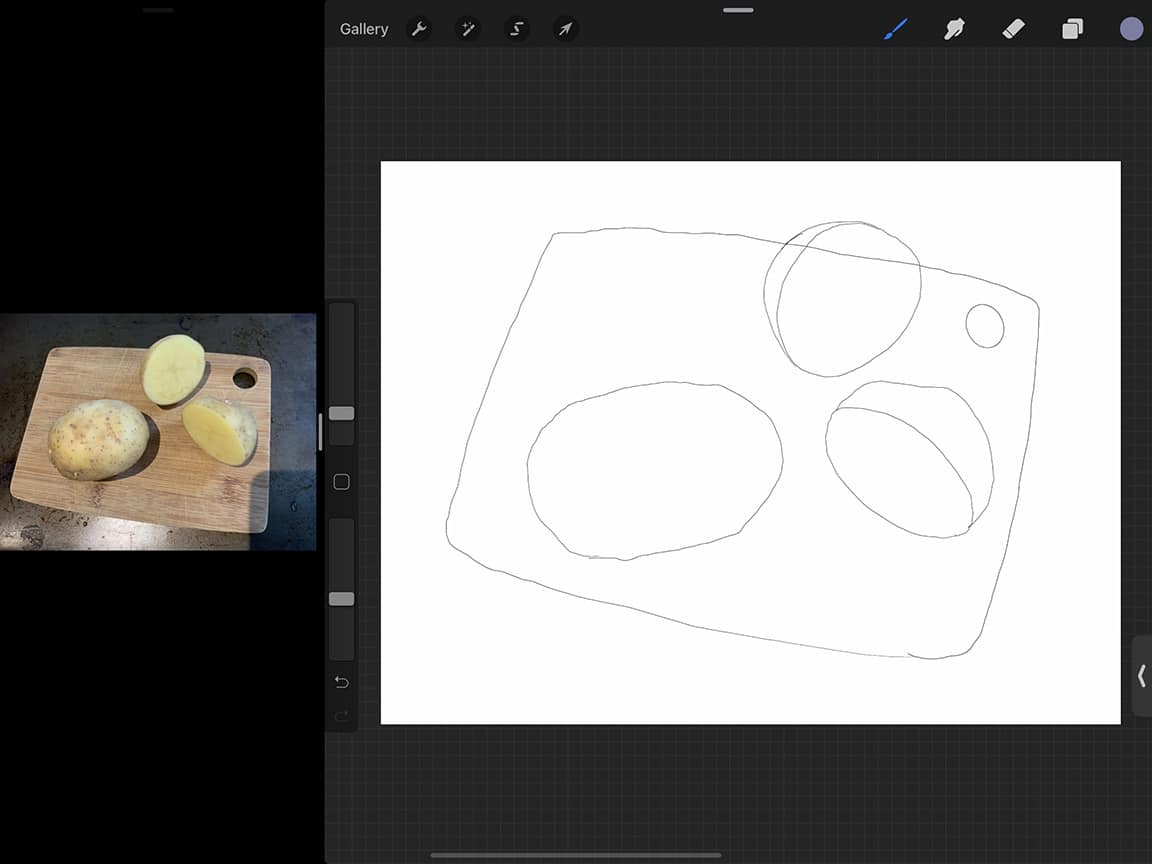
Task: Return to the Gallery
Action: coord(363,29)
